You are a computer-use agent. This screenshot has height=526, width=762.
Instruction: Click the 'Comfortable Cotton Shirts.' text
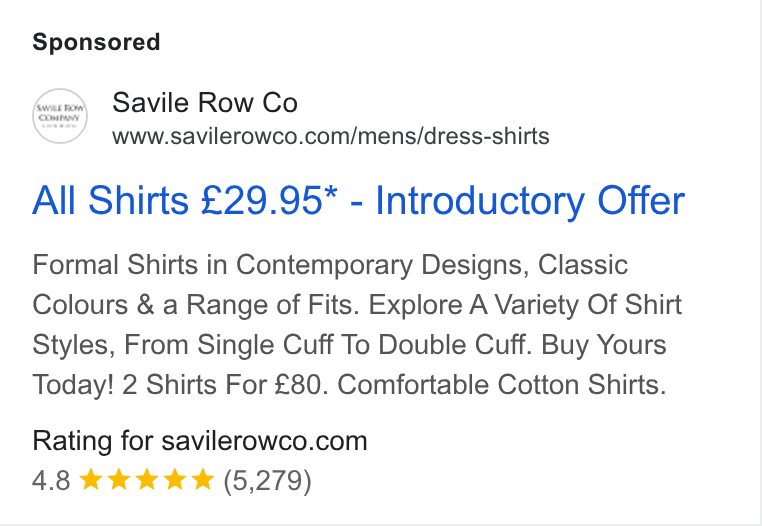point(502,385)
